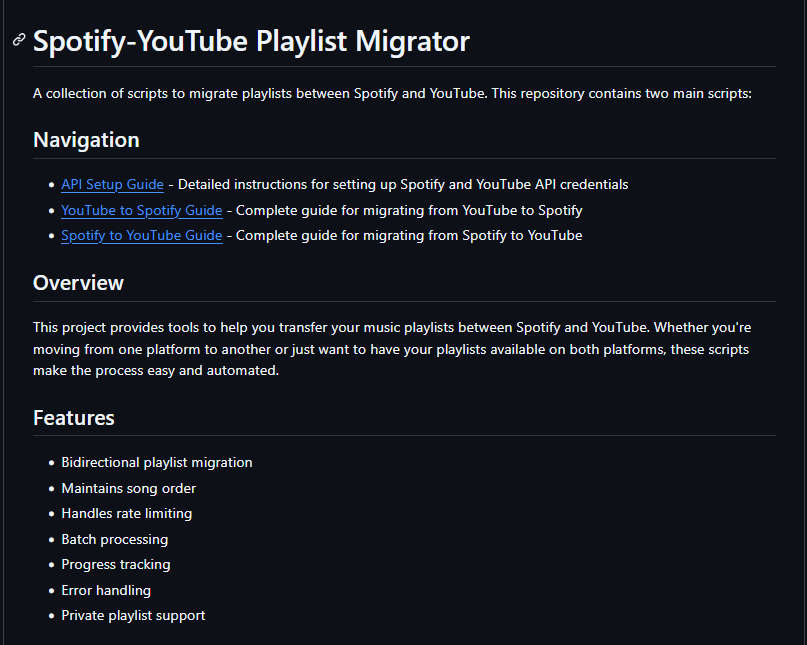Open the API Setup Guide link
Image resolution: width=807 pixels, height=645 pixels.
[112, 184]
